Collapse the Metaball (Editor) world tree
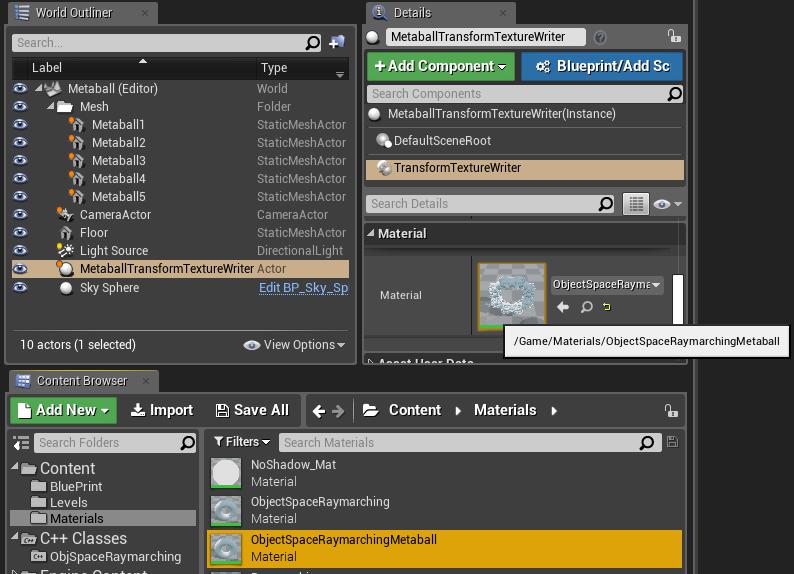The image size is (794, 574). tap(39, 88)
